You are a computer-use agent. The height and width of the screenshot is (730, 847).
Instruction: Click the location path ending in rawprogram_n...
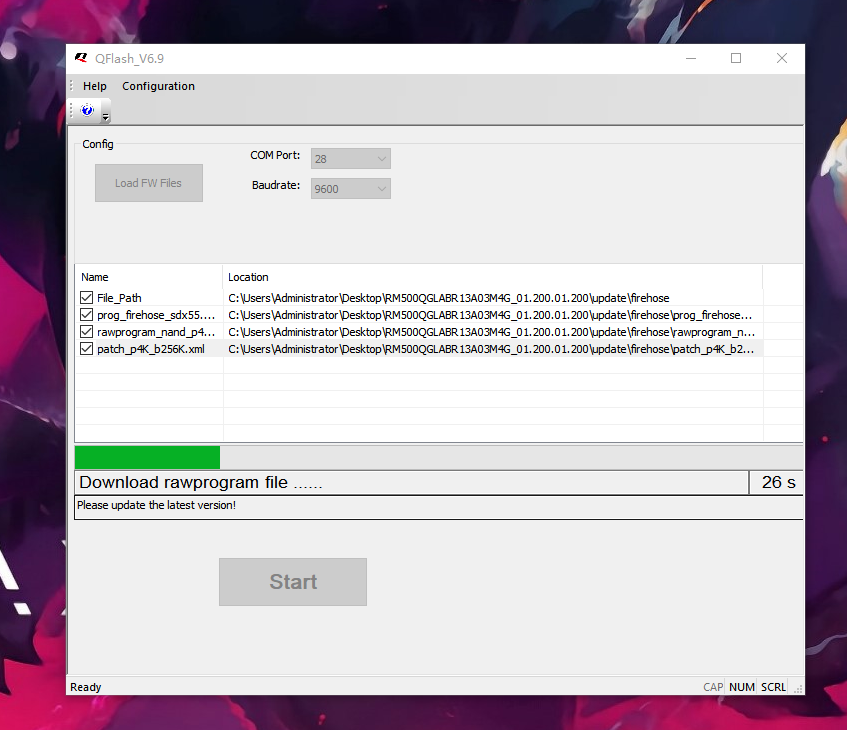(x=492, y=332)
